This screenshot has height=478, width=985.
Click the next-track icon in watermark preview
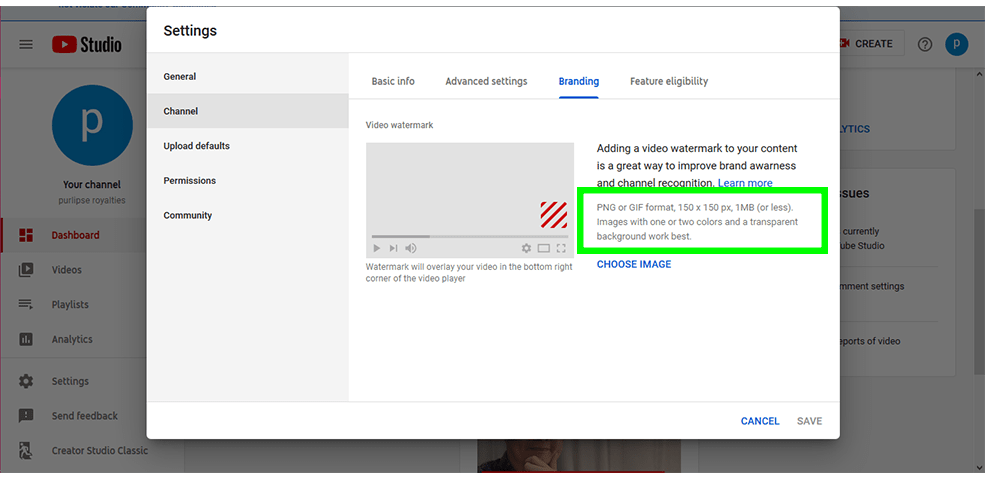pos(393,248)
